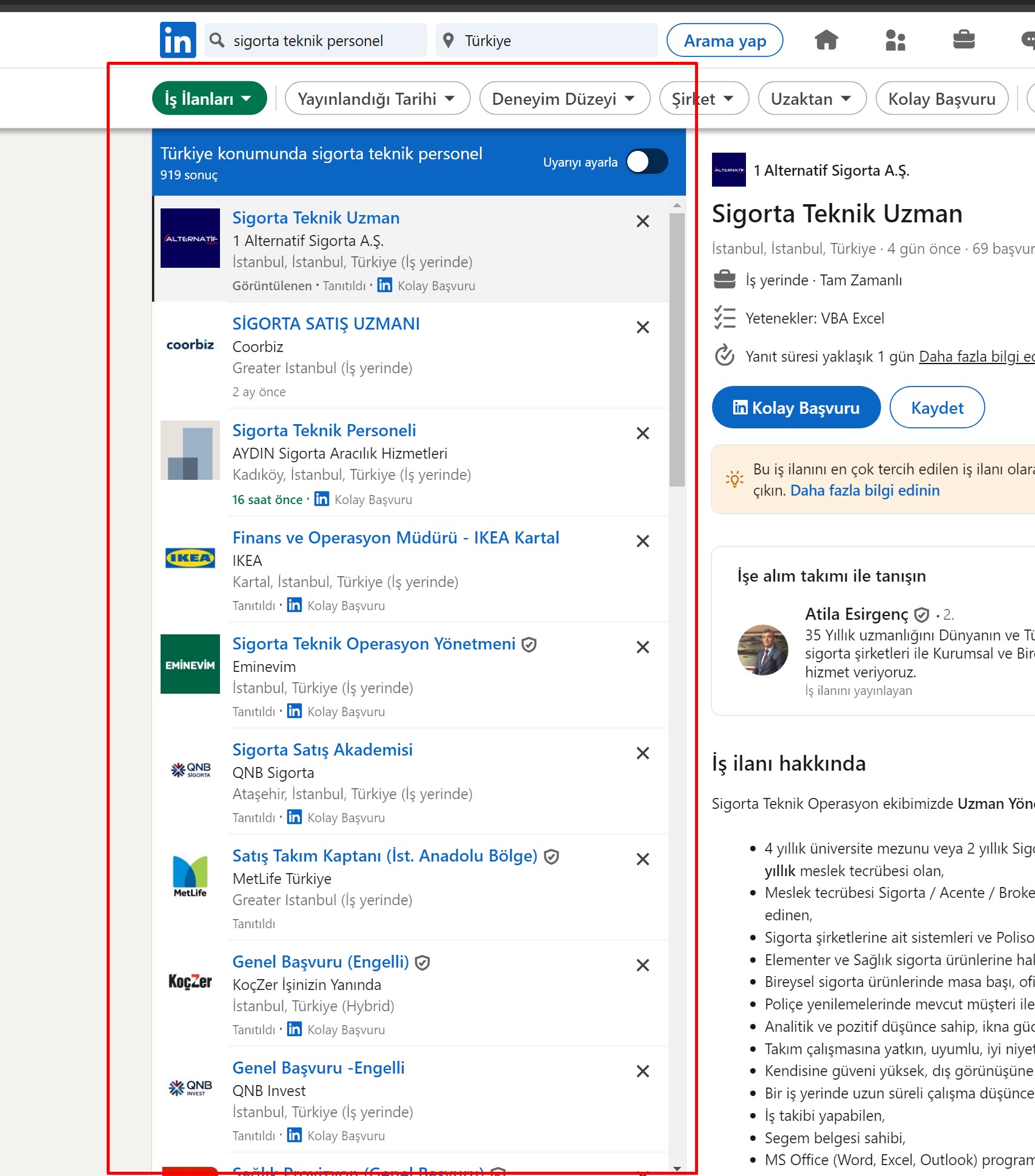This screenshot has height=1176, width=1035.
Task: Dismiss Sigorta Teknik Personeli listing
Action: pyautogui.click(x=643, y=433)
